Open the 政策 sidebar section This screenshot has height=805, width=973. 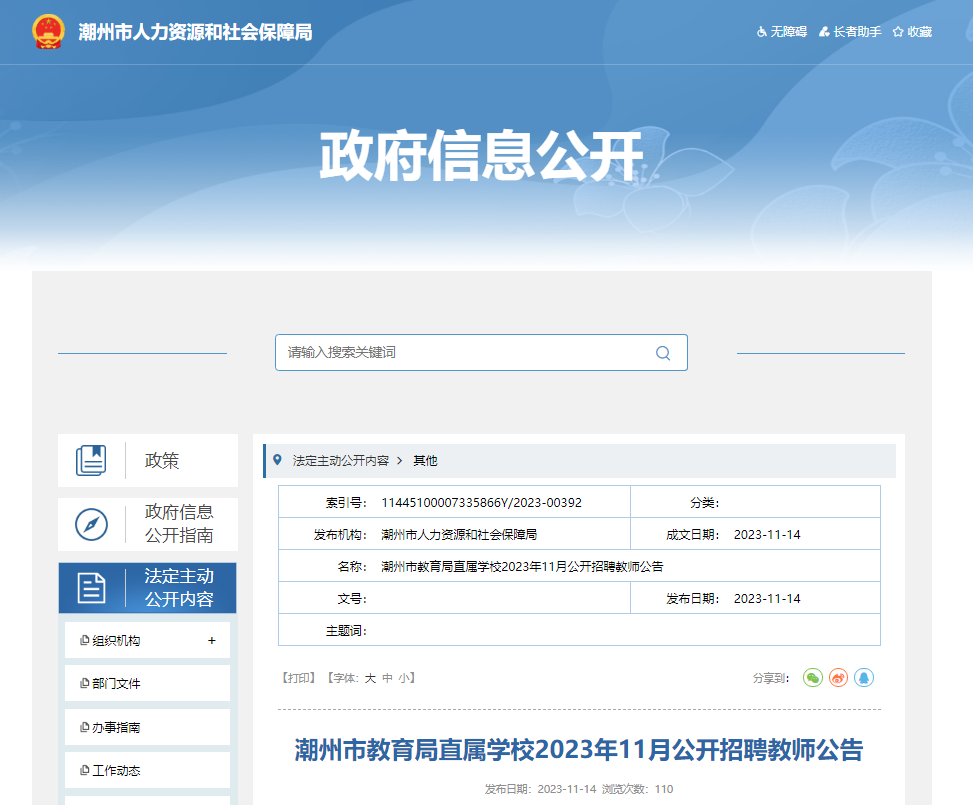tap(148, 461)
